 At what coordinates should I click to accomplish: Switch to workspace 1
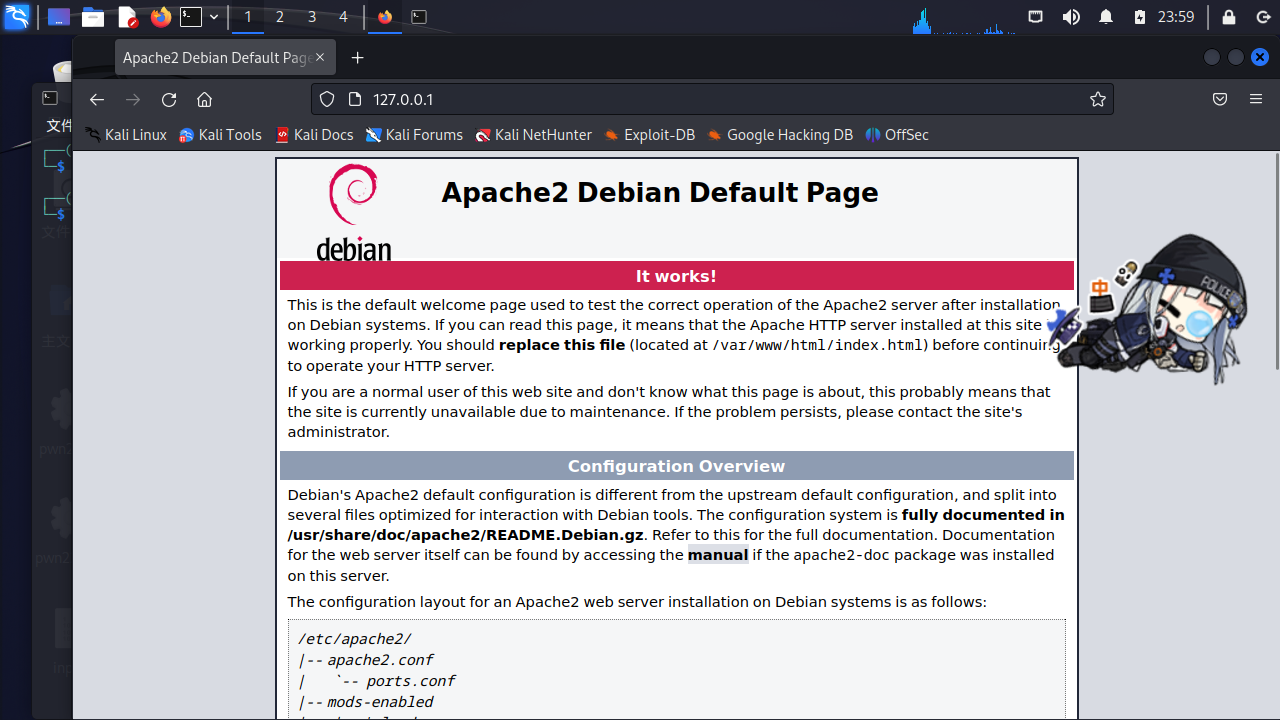pyautogui.click(x=248, y=17)
